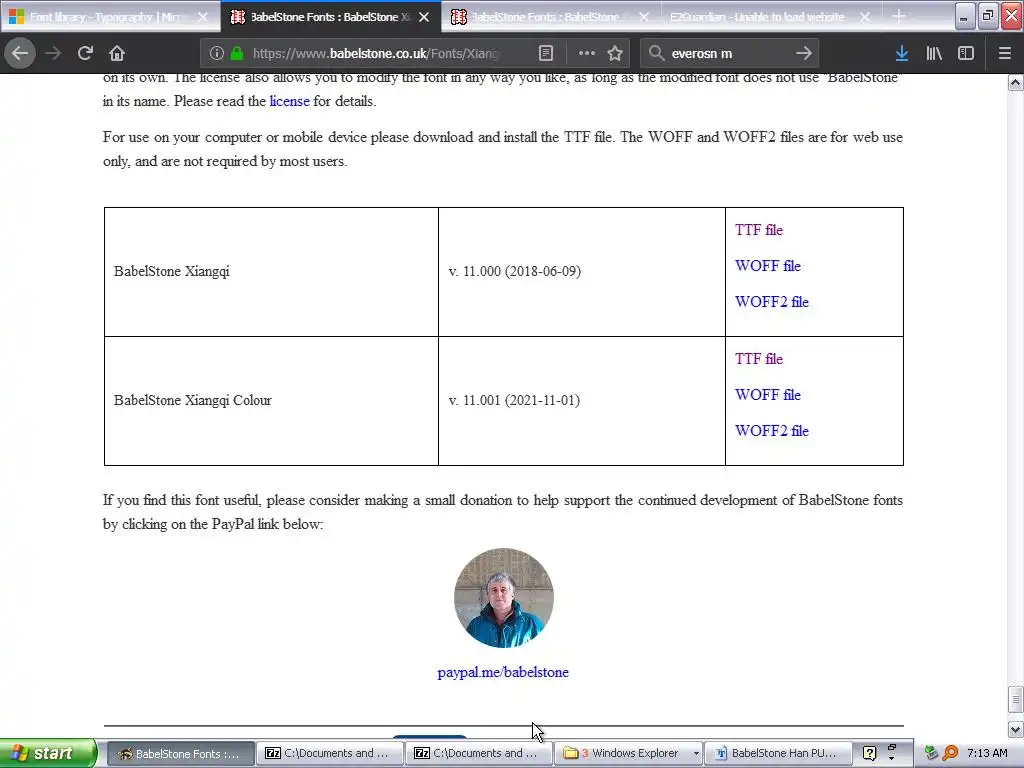Toggle reader view in address bar
1024x768 pixels.
[546, 53]
